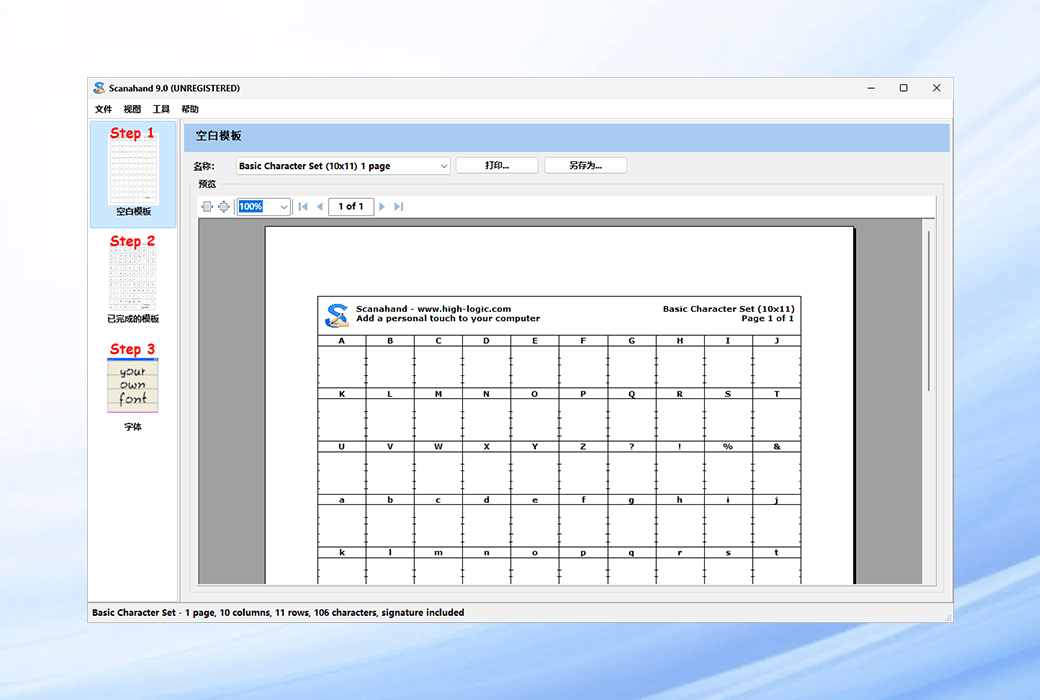Click the uppercase 'W' cell label in the template
This screenshot has height=700, width=1040.
click(x=438, y=447)
